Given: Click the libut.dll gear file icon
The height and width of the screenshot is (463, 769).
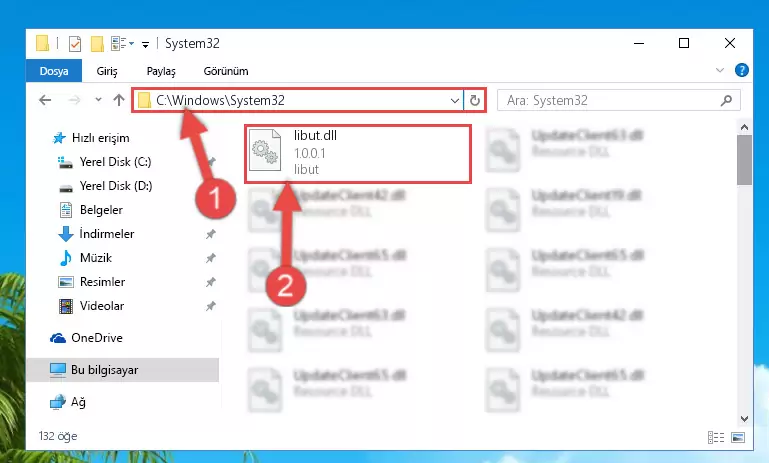Looking at the screenshot, I should point(265,150).
